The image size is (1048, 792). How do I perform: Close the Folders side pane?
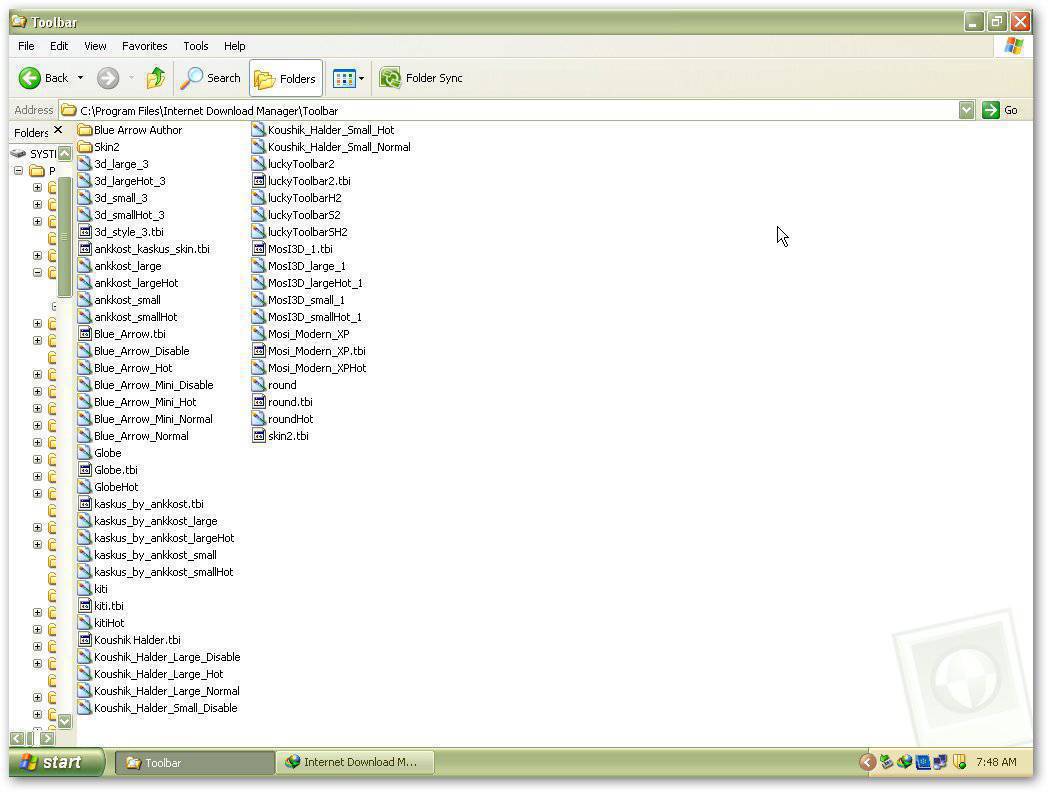click(x=58, y=130)
